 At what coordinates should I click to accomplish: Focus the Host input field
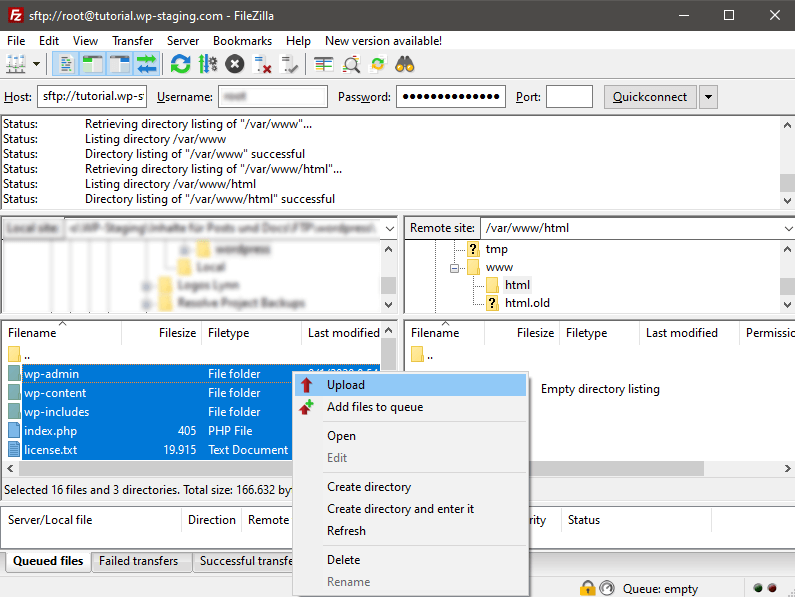click(92, 96)
